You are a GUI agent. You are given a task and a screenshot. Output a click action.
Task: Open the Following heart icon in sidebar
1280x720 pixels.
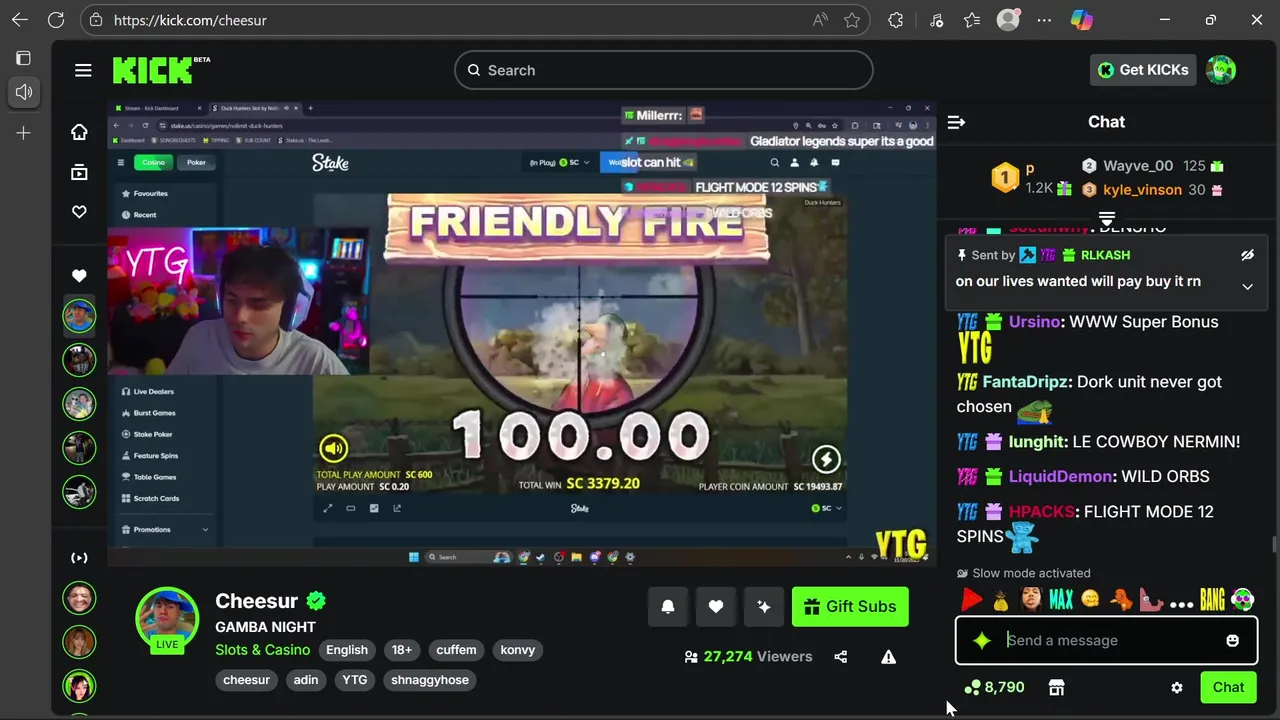pyautogui.click(x=79, y=212)
